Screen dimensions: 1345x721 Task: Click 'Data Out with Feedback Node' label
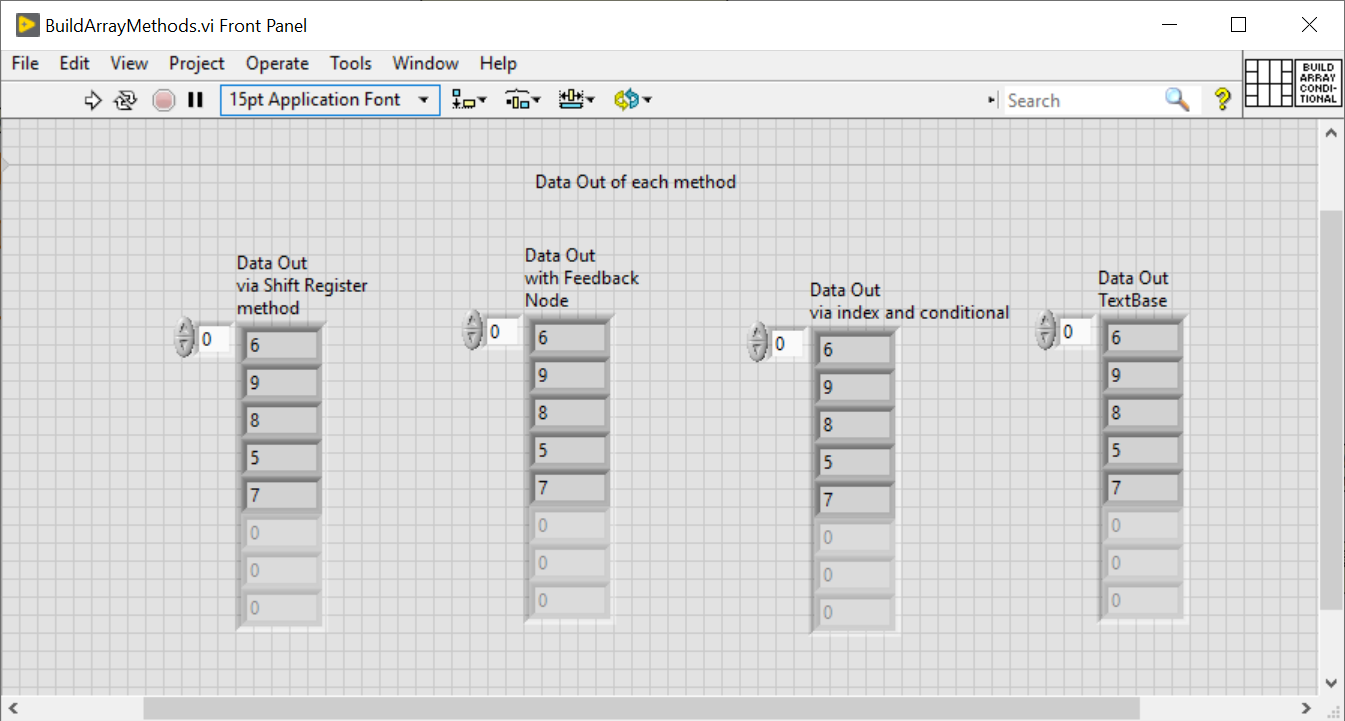582,278
